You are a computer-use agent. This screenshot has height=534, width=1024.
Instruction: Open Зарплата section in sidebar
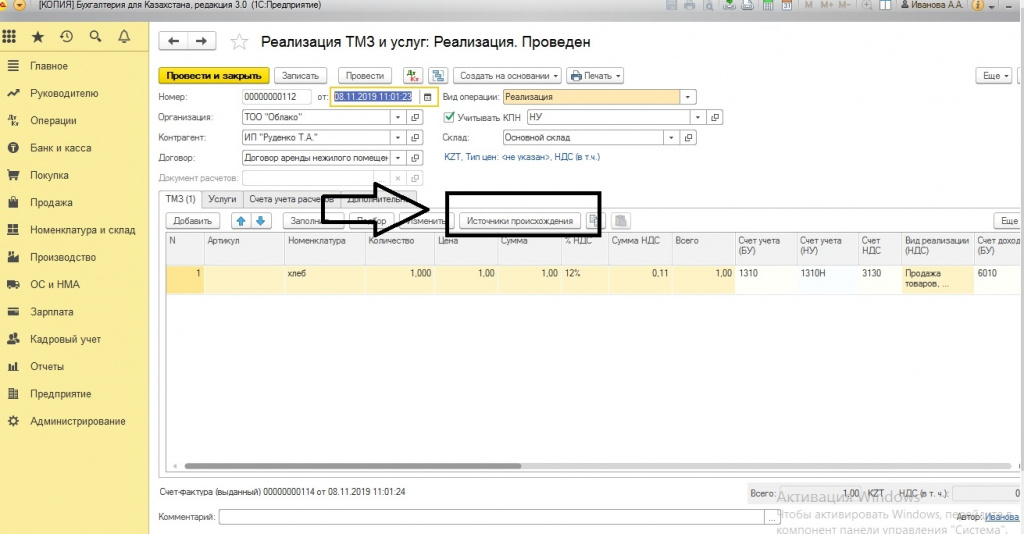click(x=52, y=312)
